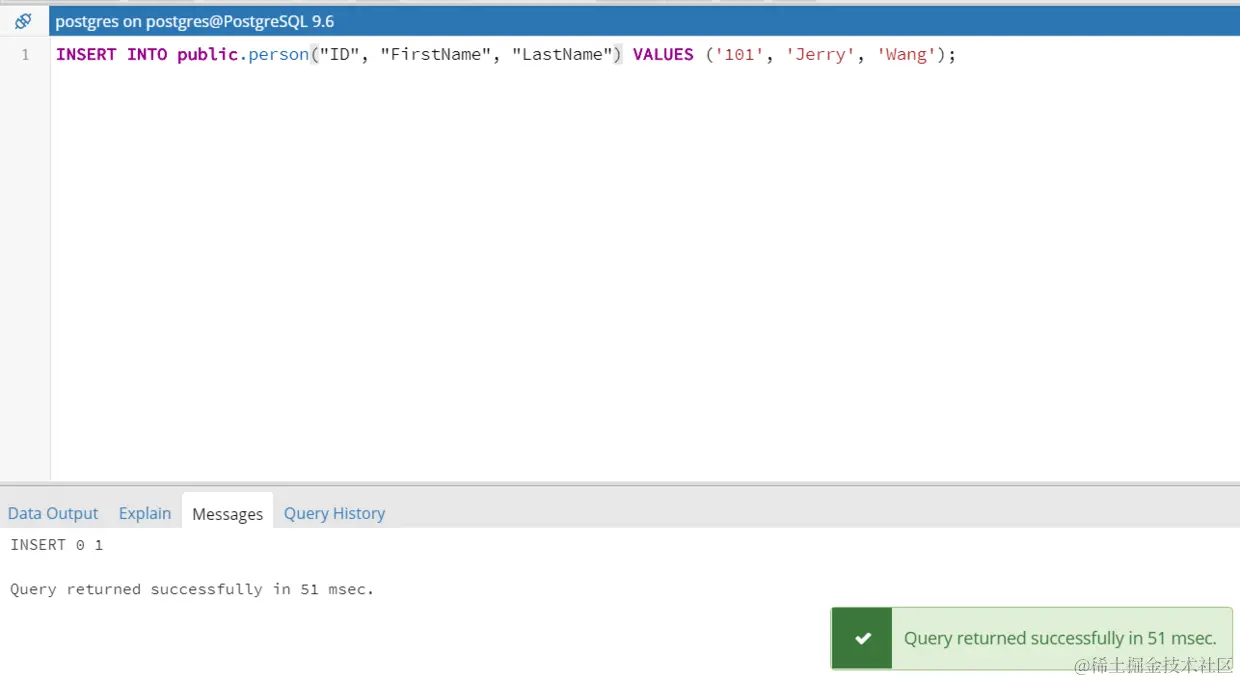
Task: Click the '101' value in the query
Action: tap(740, 55)
